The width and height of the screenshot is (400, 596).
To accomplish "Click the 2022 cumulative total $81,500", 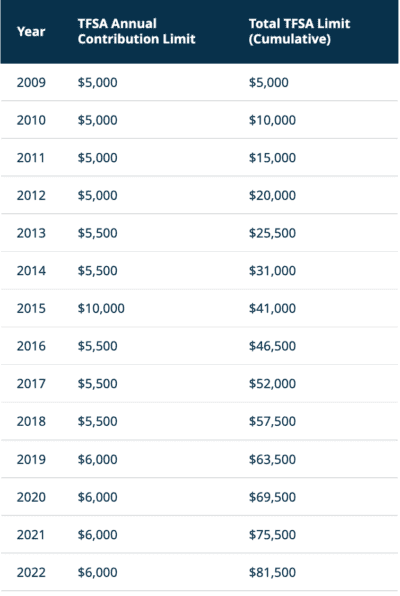I will pos(272,572).
